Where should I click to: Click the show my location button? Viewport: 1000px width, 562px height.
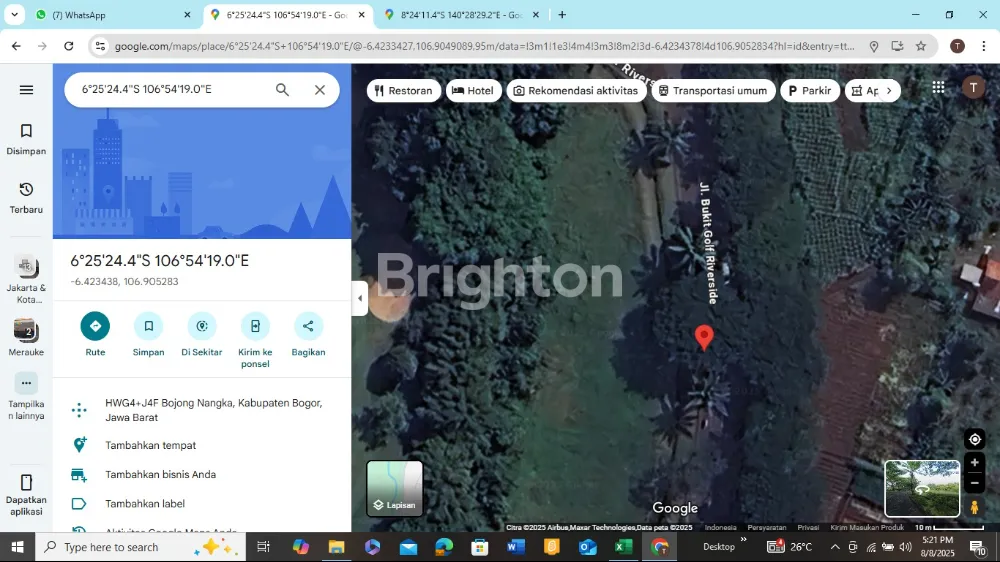pos(975,439)
